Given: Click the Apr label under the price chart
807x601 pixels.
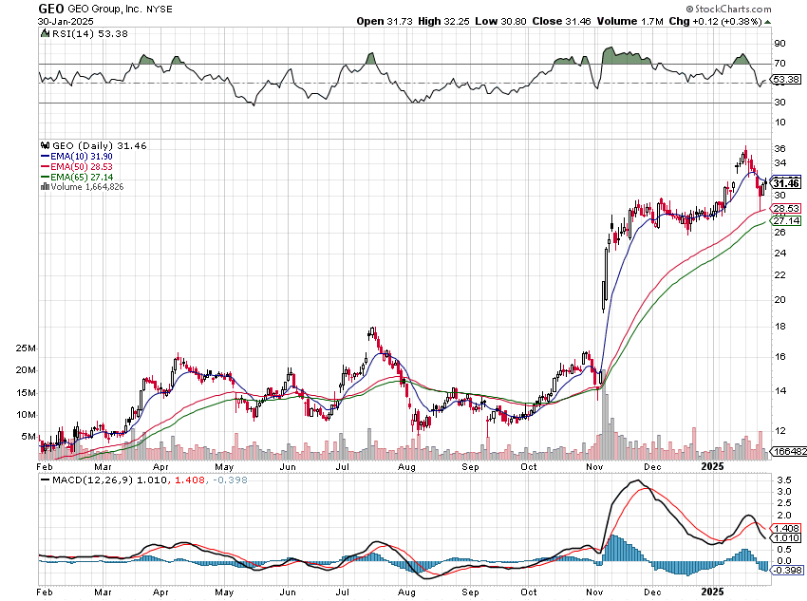Looking at the screenshot, I should tap(161, 467).
